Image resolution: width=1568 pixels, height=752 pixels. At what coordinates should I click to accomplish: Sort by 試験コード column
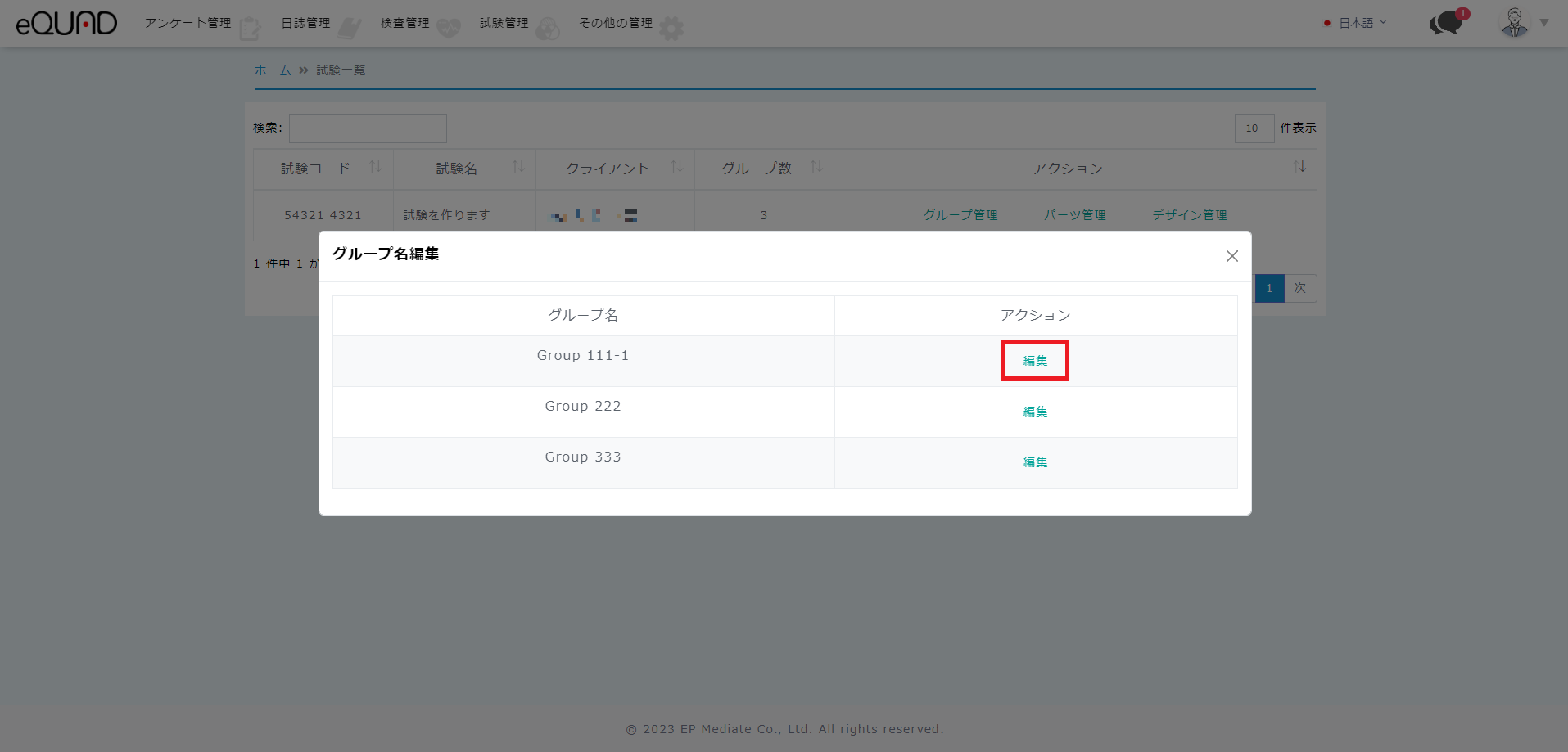point(375,167)
